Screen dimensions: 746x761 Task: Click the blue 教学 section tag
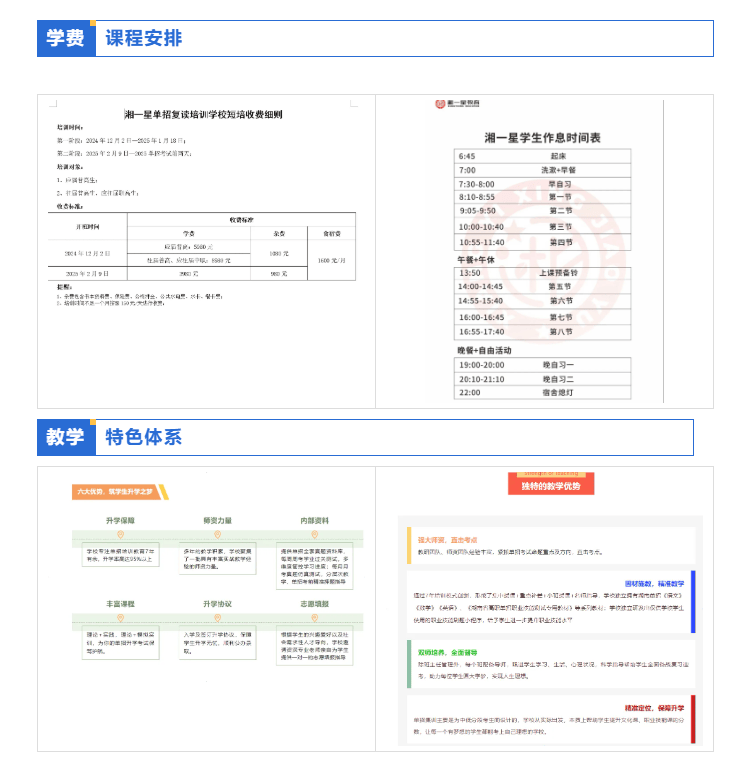pyautogui.click(x=66, y=437)
